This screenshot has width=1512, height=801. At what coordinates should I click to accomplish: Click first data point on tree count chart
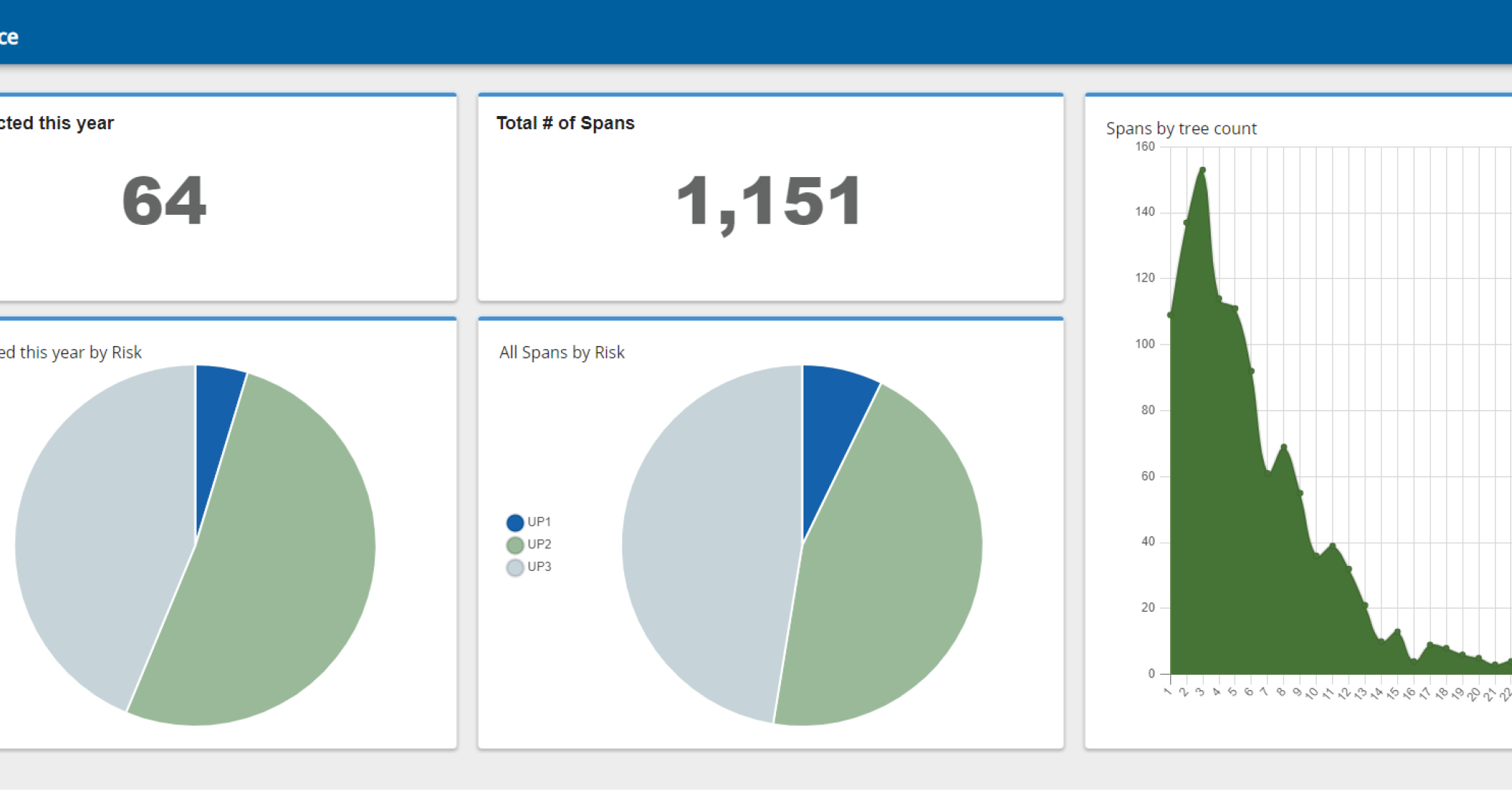click(x=1169, y=315)
